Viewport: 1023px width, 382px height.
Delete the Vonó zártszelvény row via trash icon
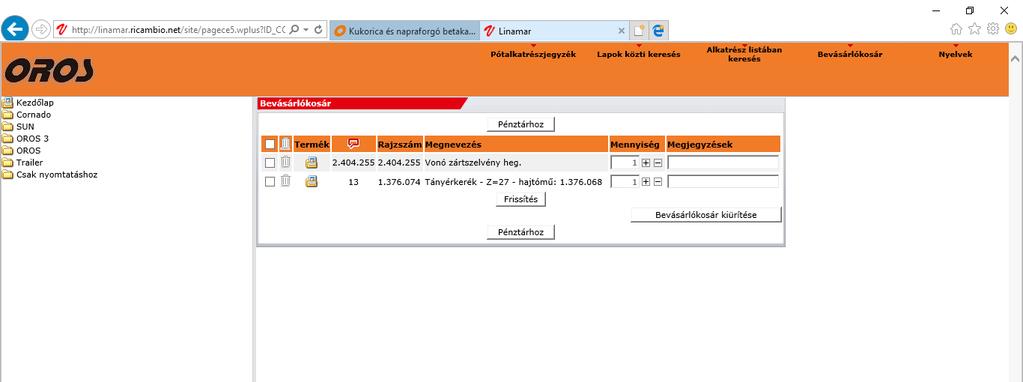pyautogui.click(x=285, y=162)
